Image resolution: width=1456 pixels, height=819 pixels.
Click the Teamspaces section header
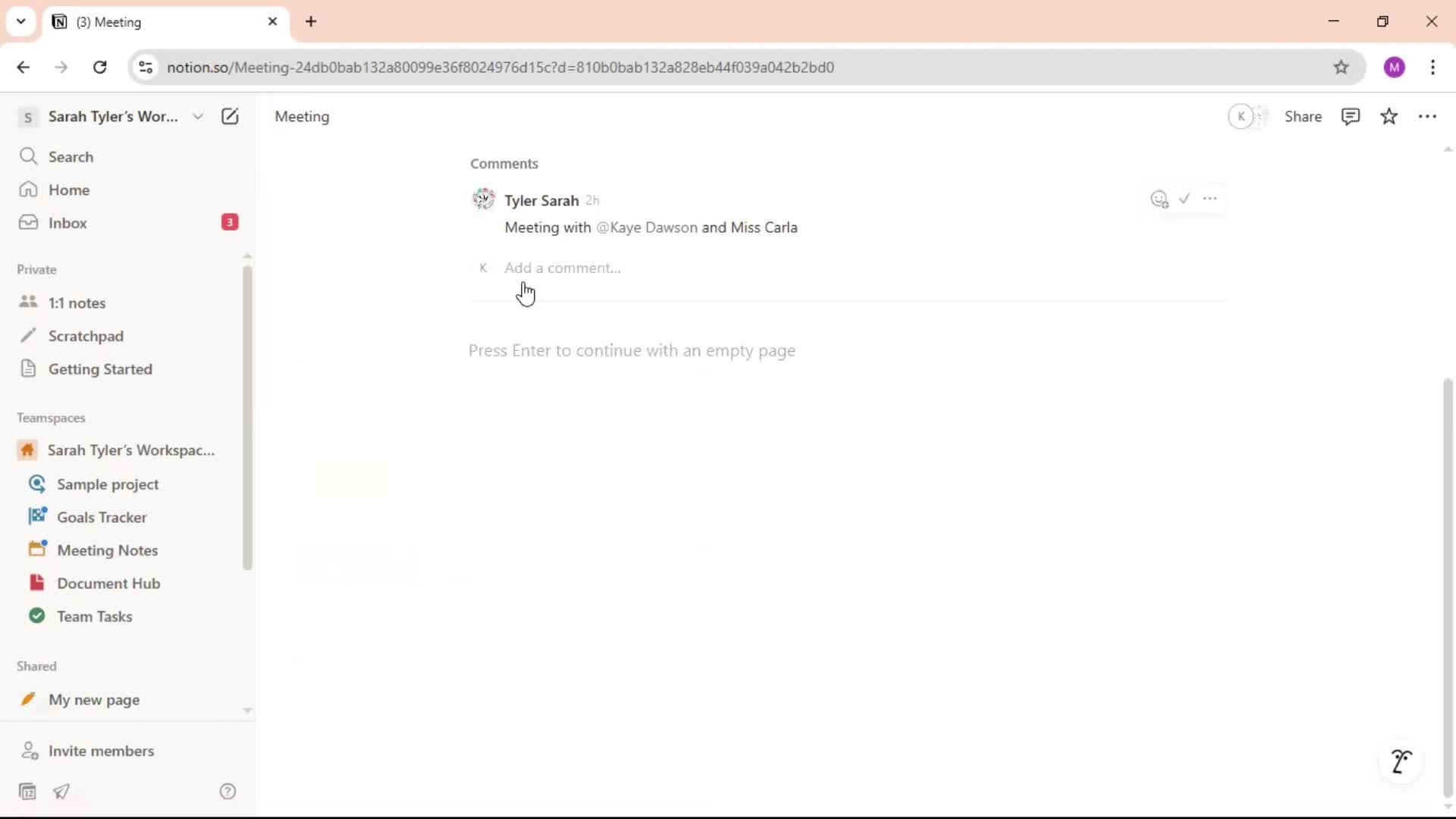tap(51, 418)
